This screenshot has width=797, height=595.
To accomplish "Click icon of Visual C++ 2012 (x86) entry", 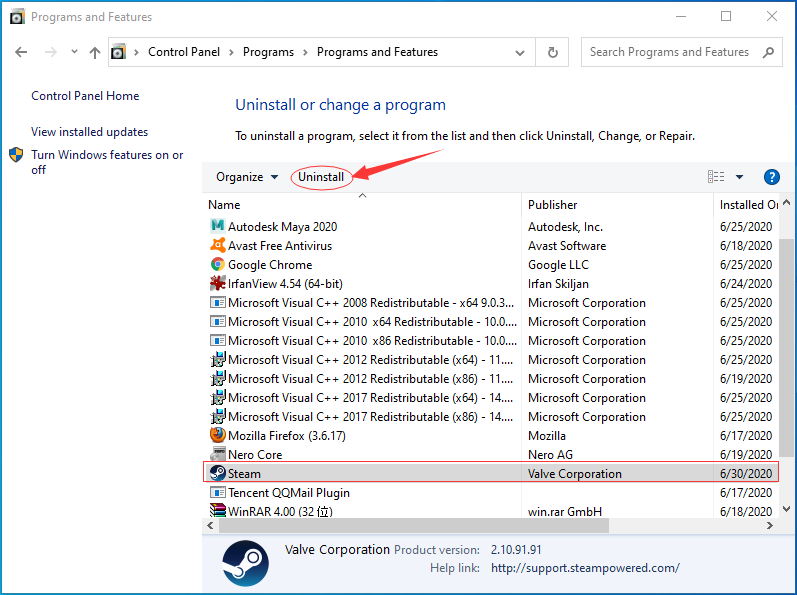I will pyautogui.click(x=218, y=378).
